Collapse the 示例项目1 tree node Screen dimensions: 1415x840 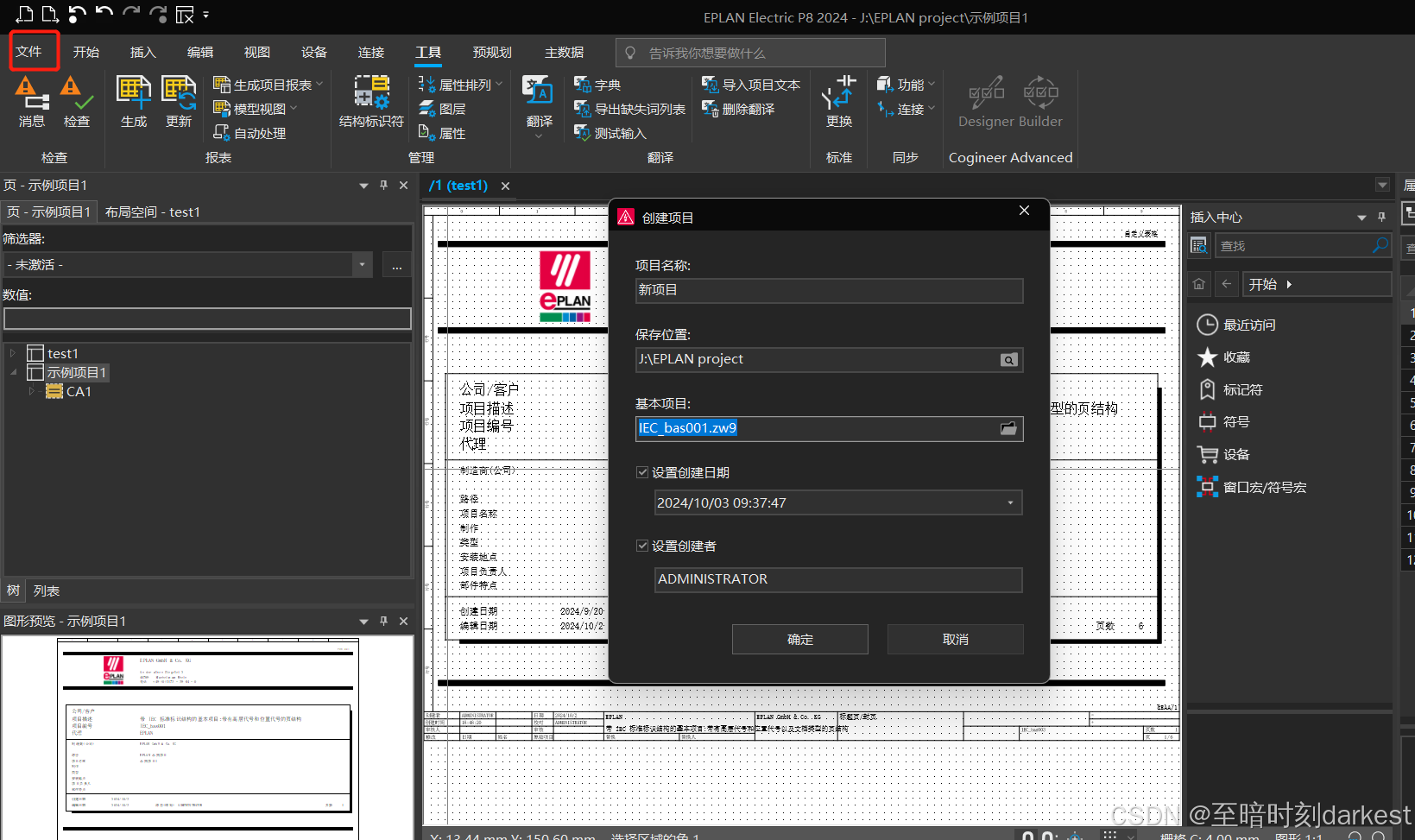click(x=13, y=372)
